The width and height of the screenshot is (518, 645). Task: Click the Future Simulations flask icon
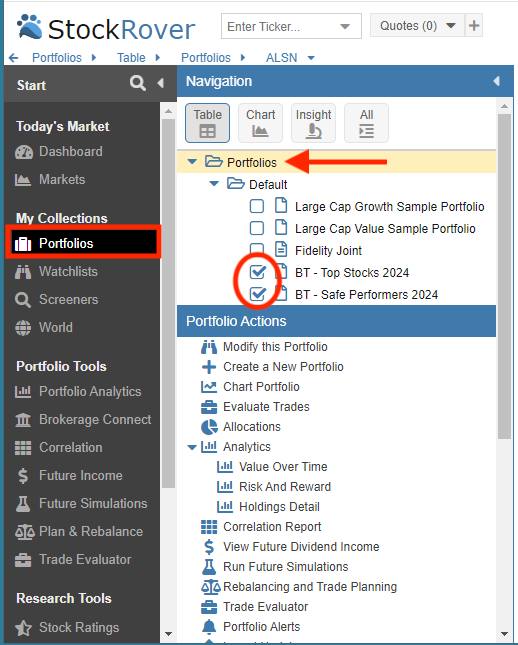pos(23,504)
